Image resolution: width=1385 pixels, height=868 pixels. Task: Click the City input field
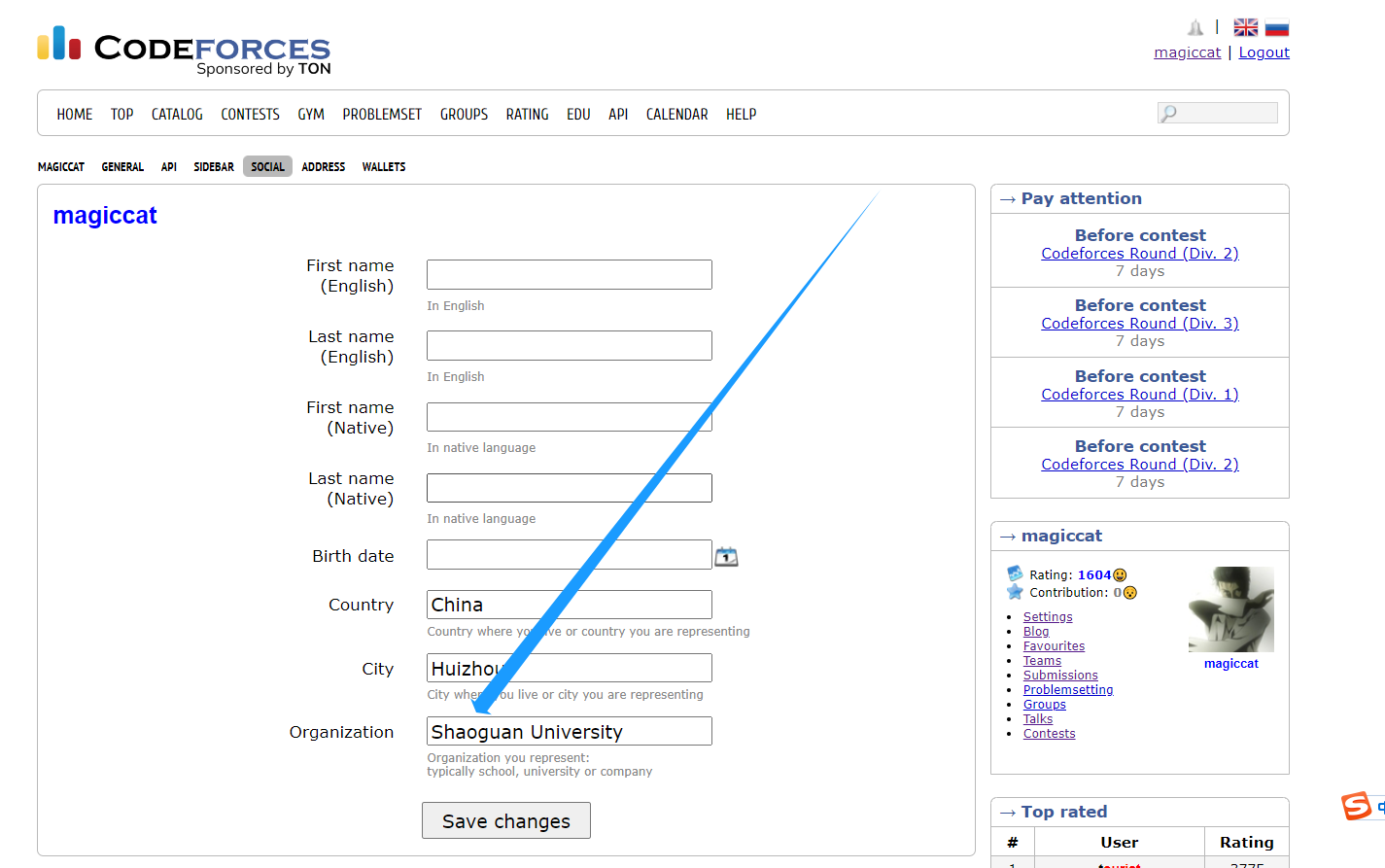570,668
